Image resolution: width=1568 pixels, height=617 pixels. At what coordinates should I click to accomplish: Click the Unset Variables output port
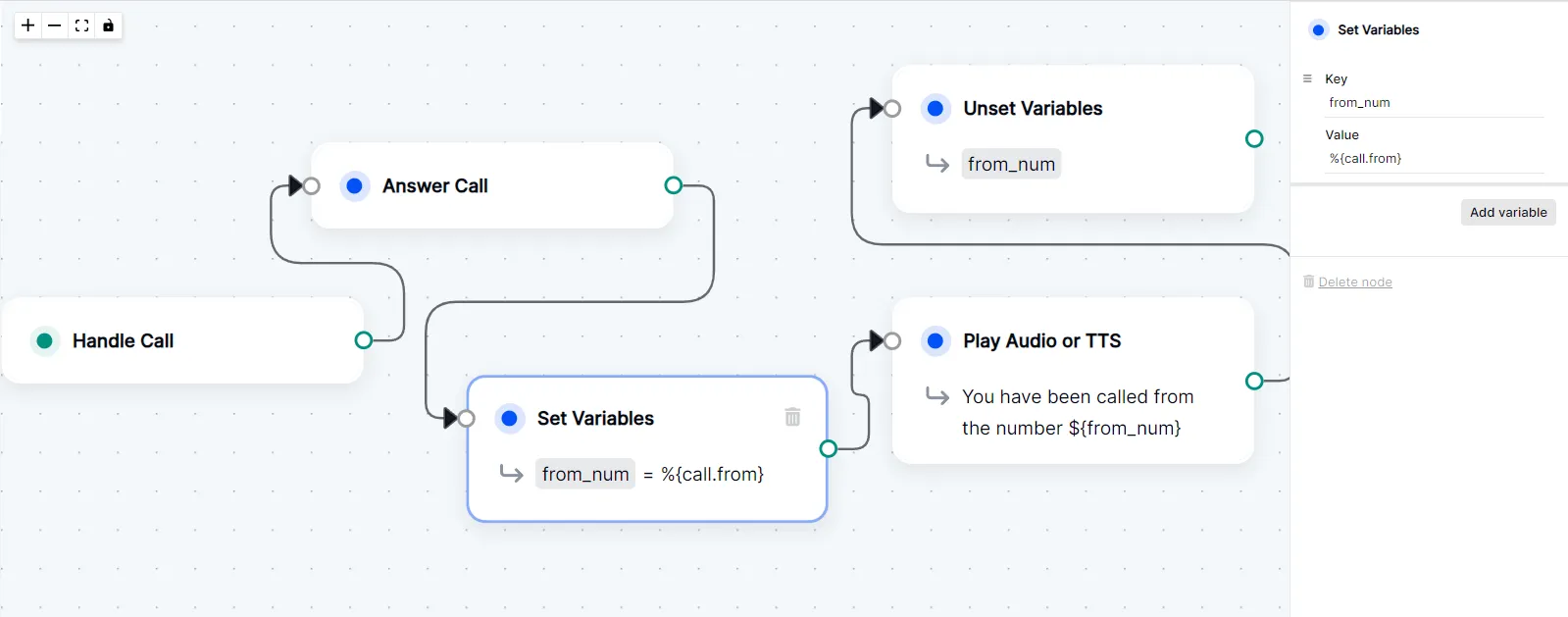[x=1254, y=139]
